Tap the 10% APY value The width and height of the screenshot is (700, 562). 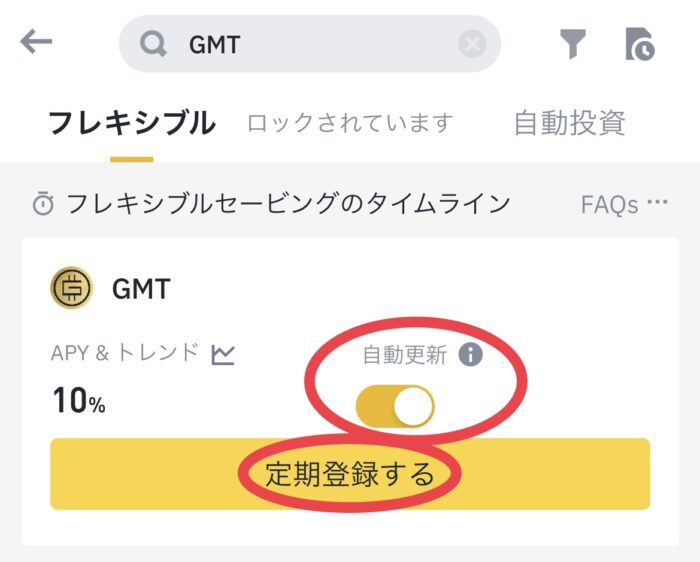(x=78, y=402)
